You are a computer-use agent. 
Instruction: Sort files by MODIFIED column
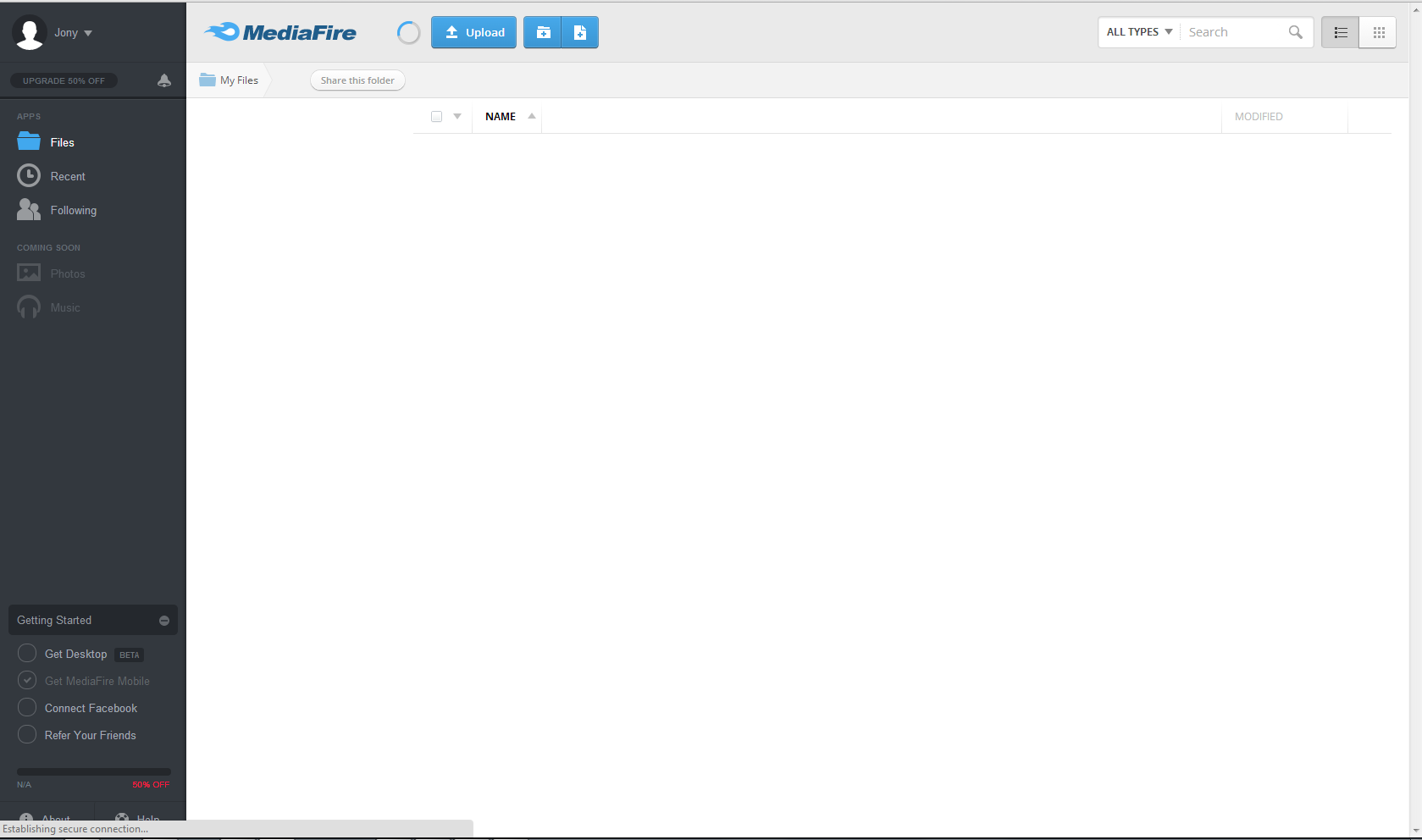[1259, 117]
